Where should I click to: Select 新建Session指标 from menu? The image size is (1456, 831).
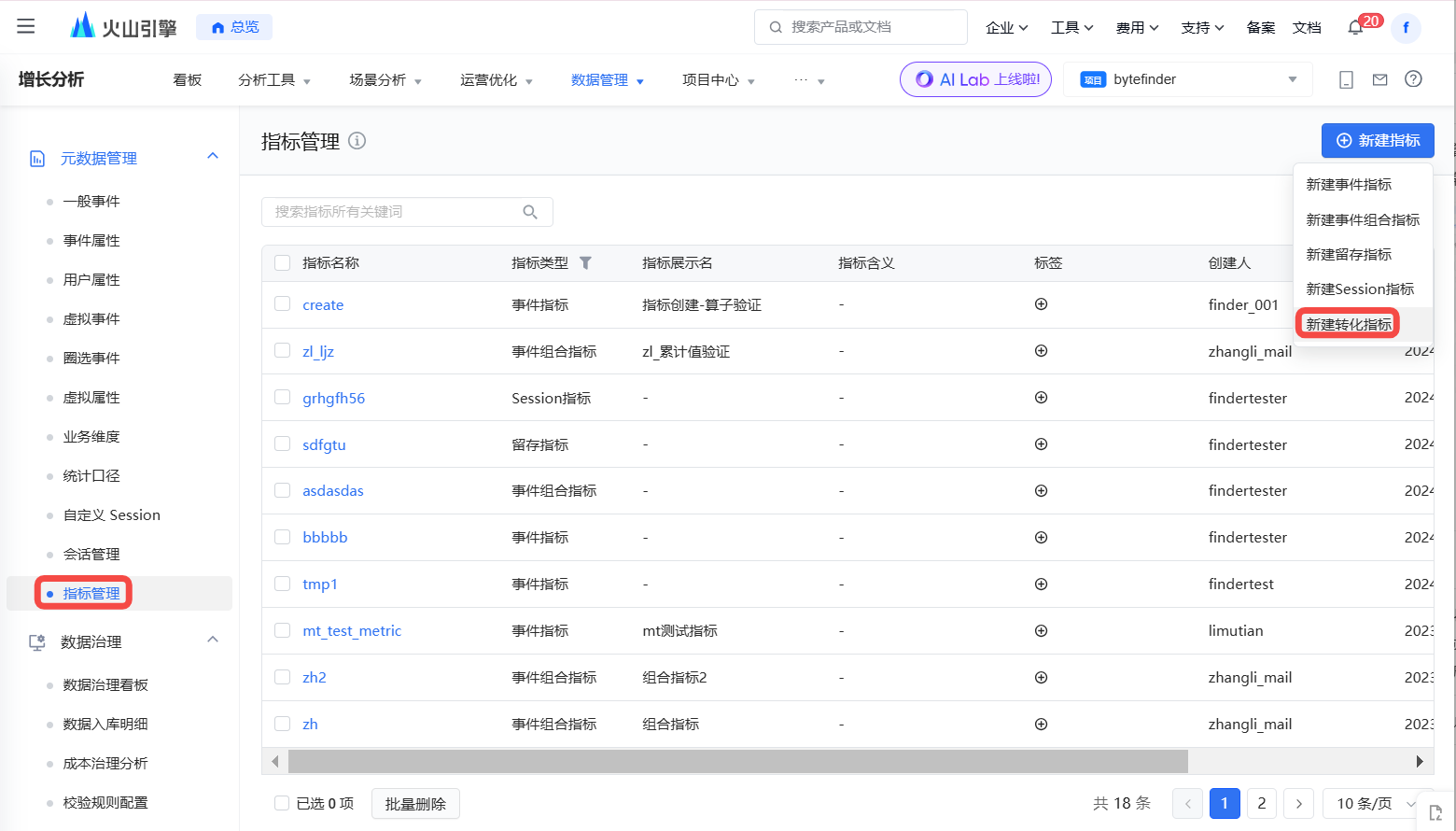tap(1360, 289)
